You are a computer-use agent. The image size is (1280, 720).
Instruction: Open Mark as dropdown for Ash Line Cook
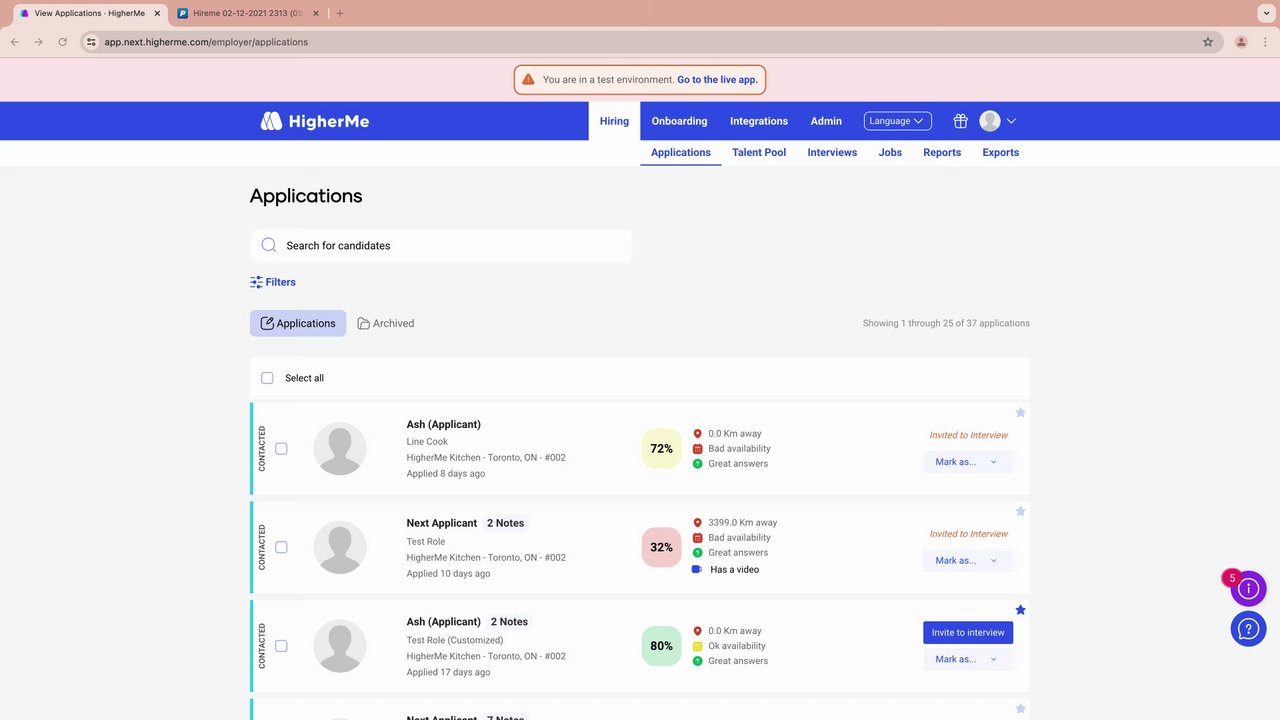(967, 462)
